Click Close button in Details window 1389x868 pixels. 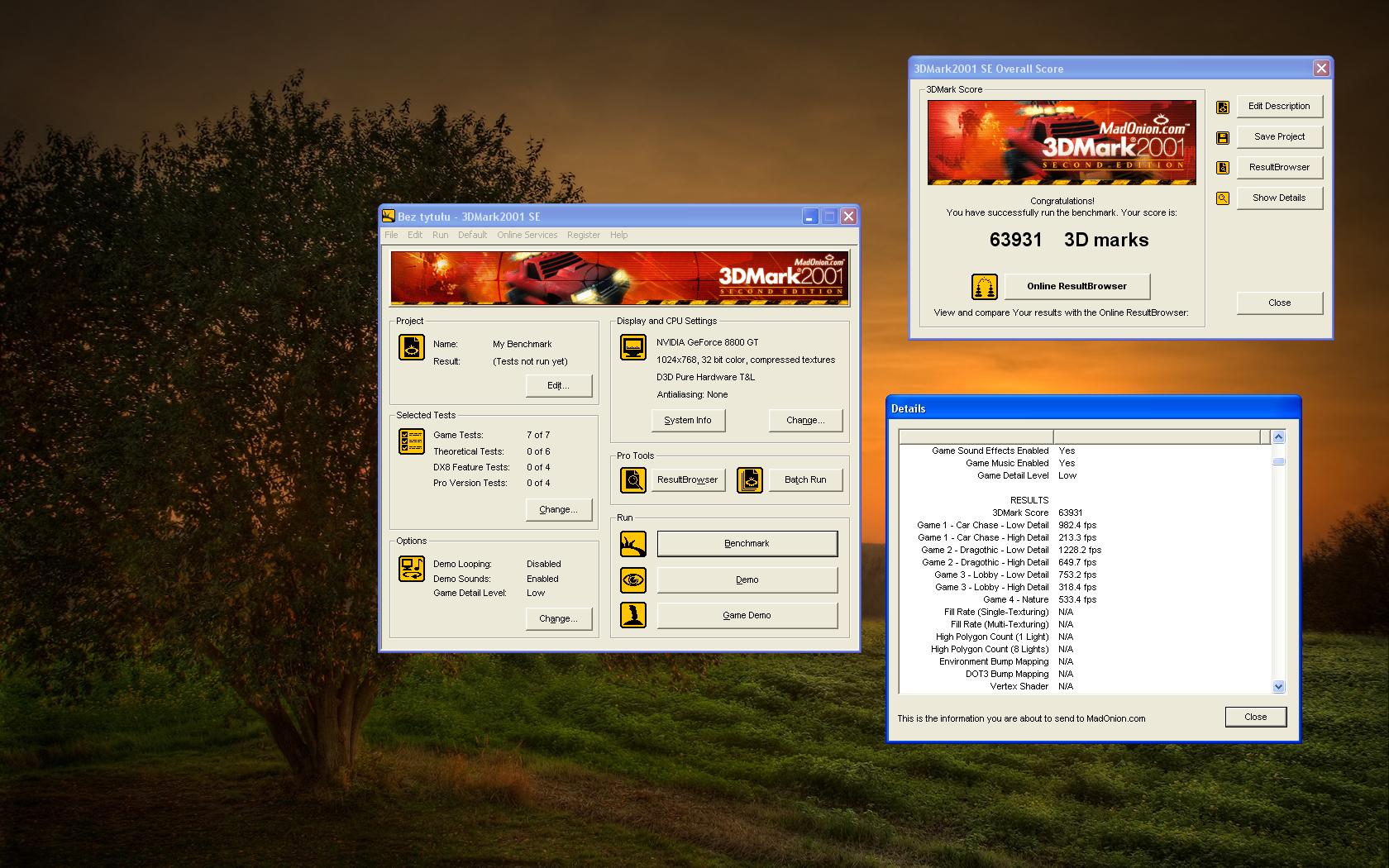(1256, 718)
